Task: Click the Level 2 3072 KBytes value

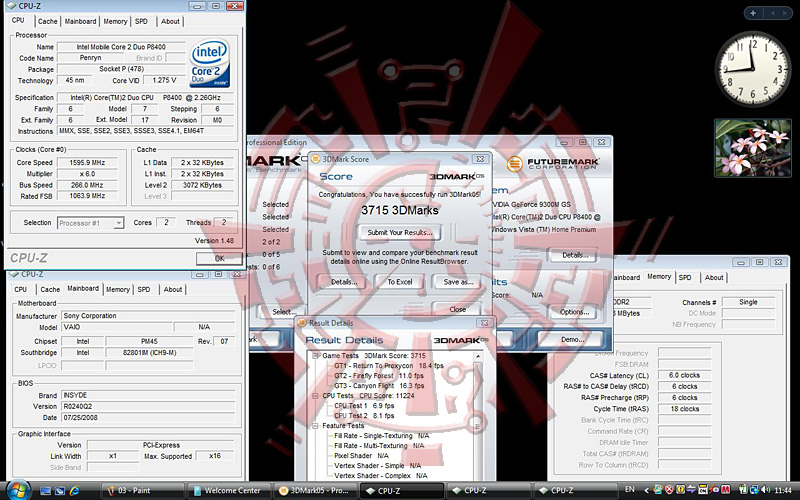Action: coord(202,185)
